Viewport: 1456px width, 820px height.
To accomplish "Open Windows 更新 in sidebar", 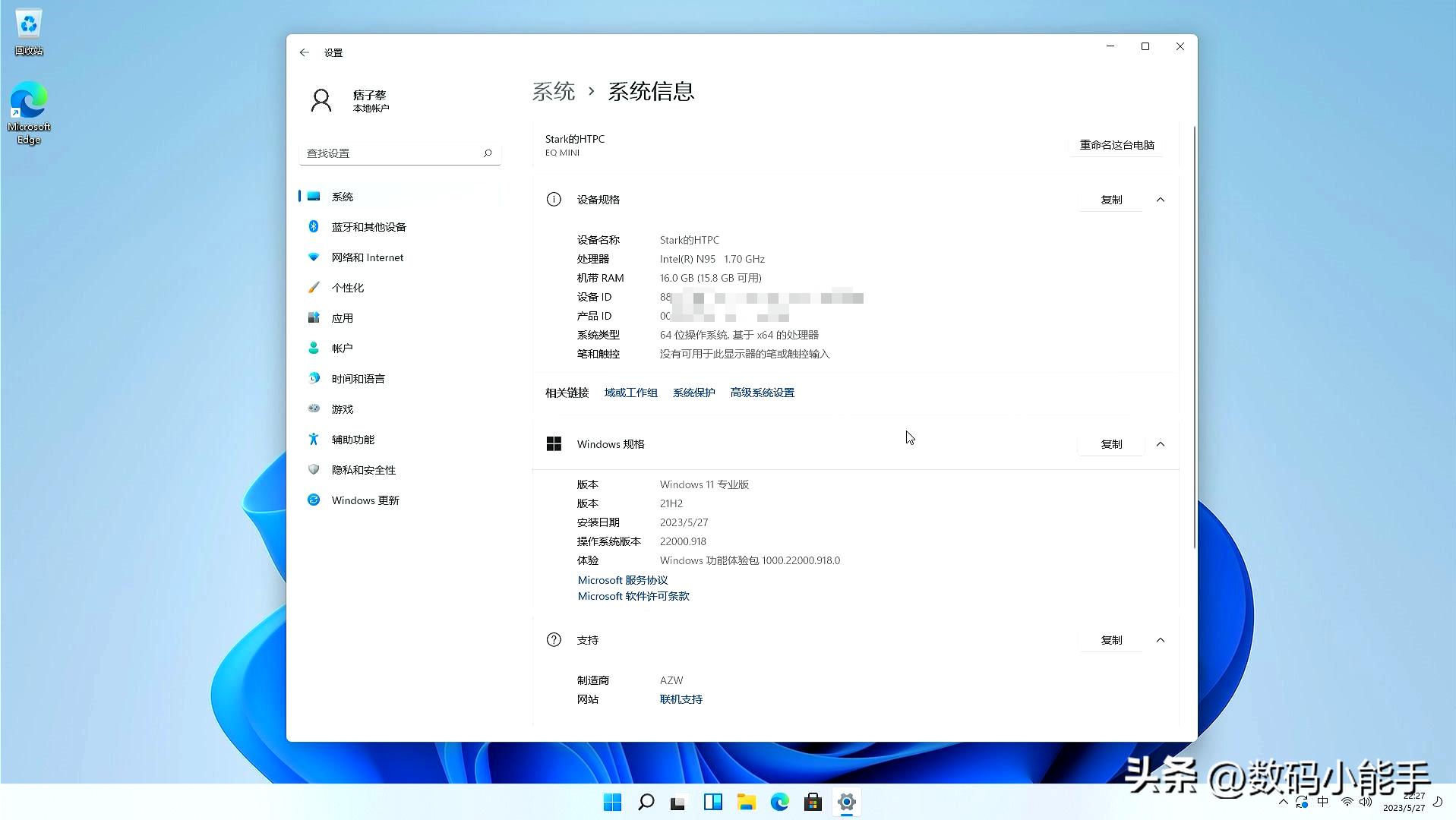I will (x=365, y=500).
